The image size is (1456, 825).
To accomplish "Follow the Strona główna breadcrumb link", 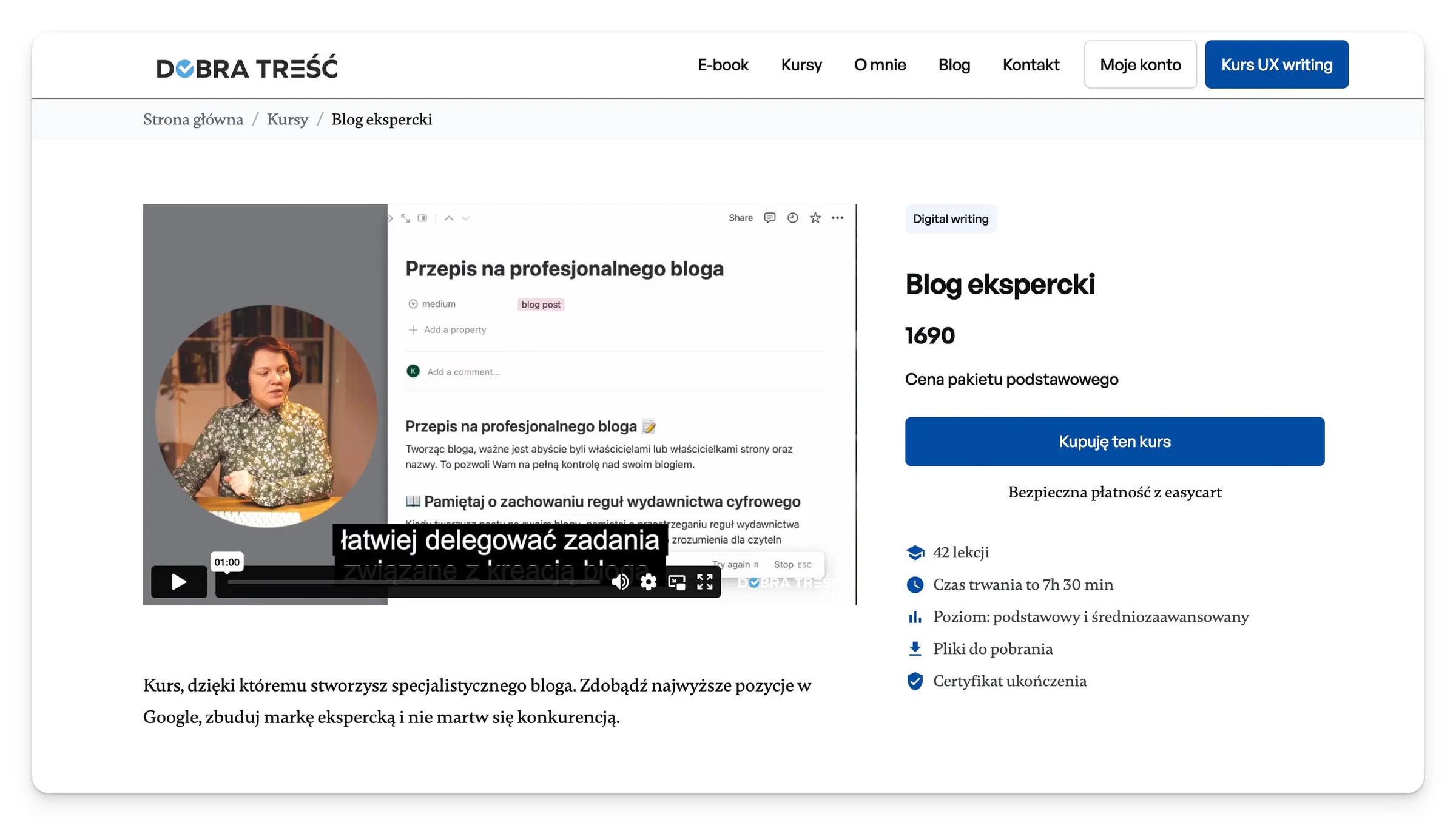I will coord(193,120).
